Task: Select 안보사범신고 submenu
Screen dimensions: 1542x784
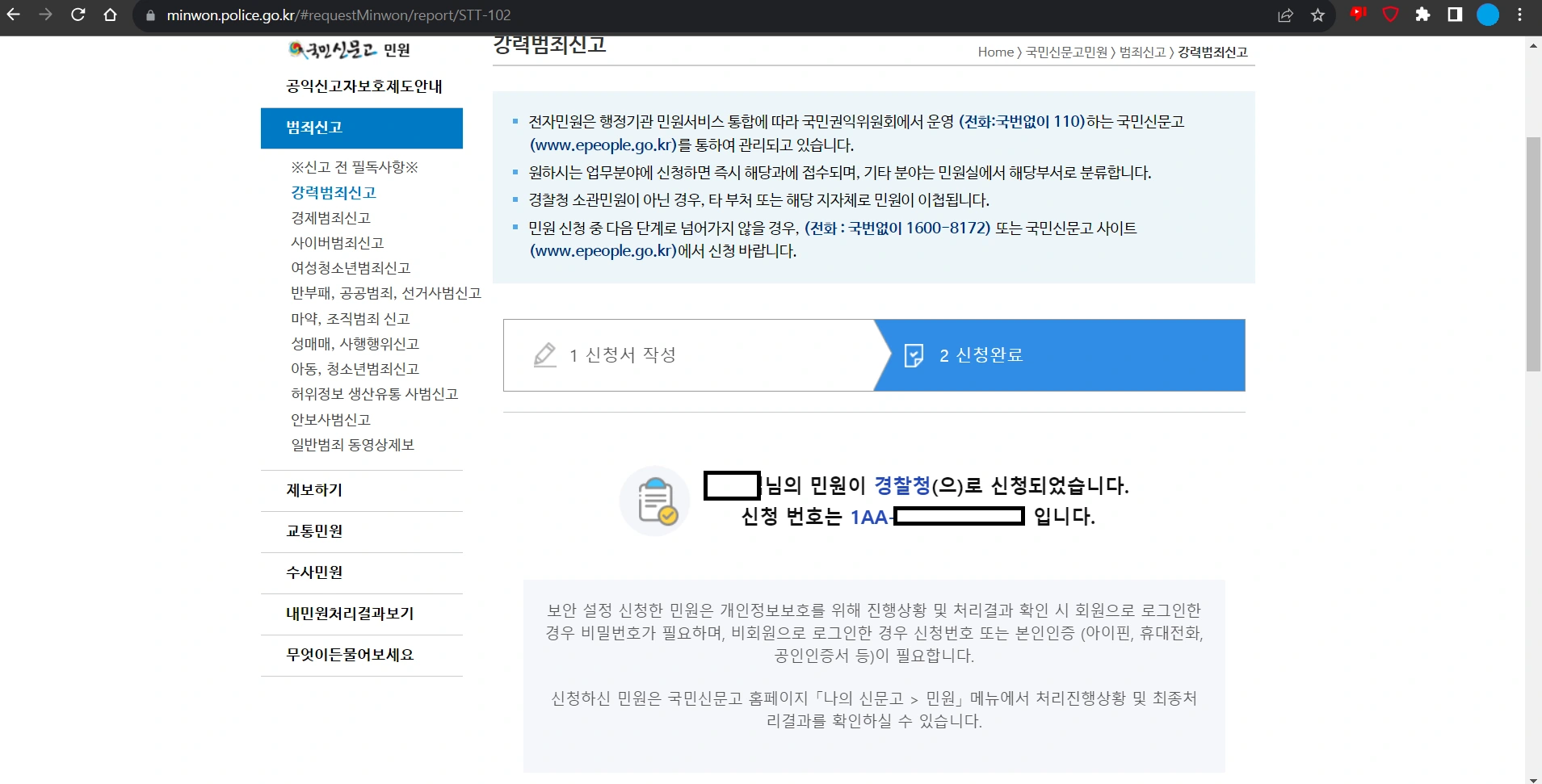Action: (x=330, y=420)
